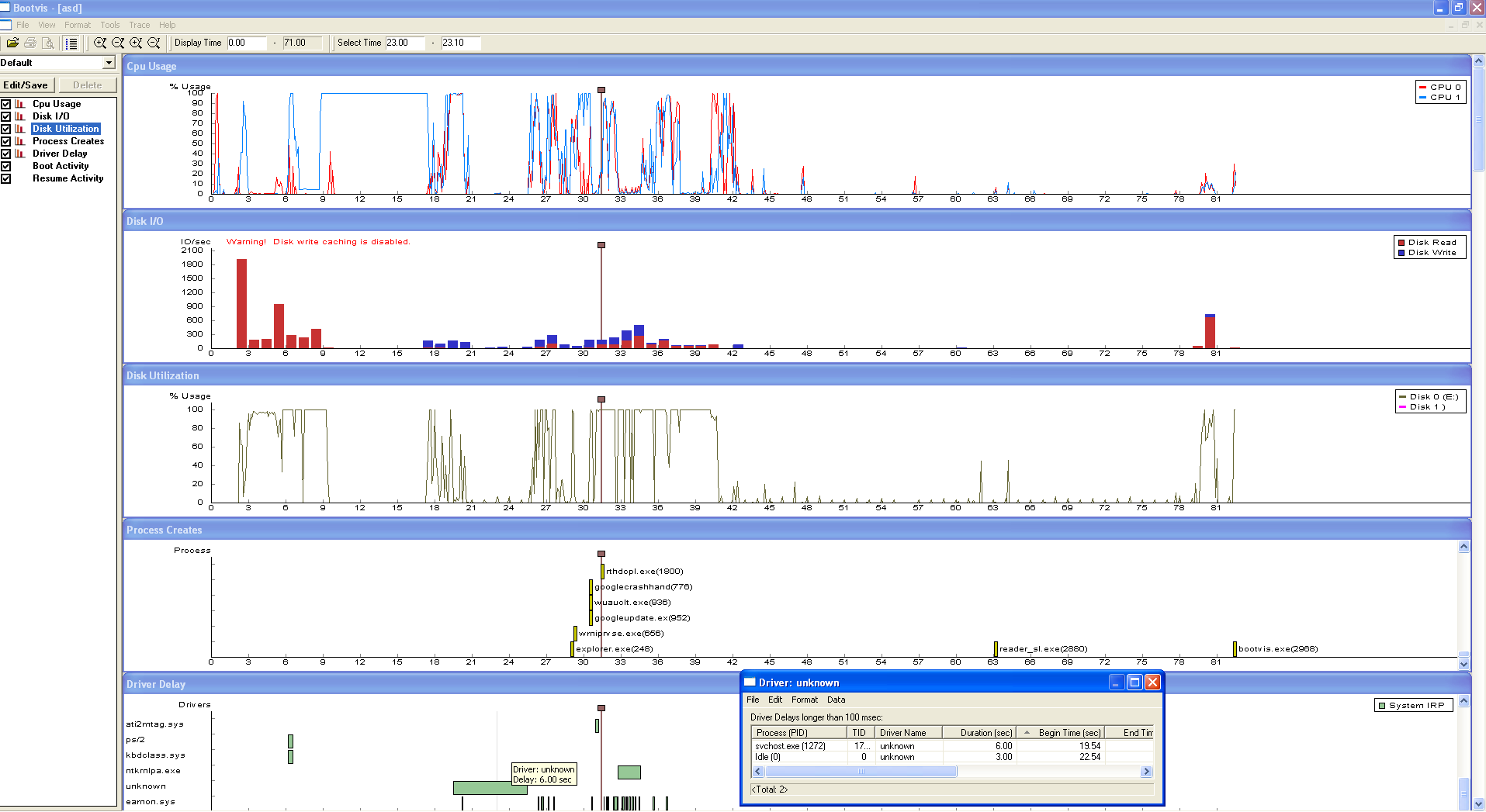Click the open file folder toolbar icon
Screen dimensions: 1486x812
(12, 43)
